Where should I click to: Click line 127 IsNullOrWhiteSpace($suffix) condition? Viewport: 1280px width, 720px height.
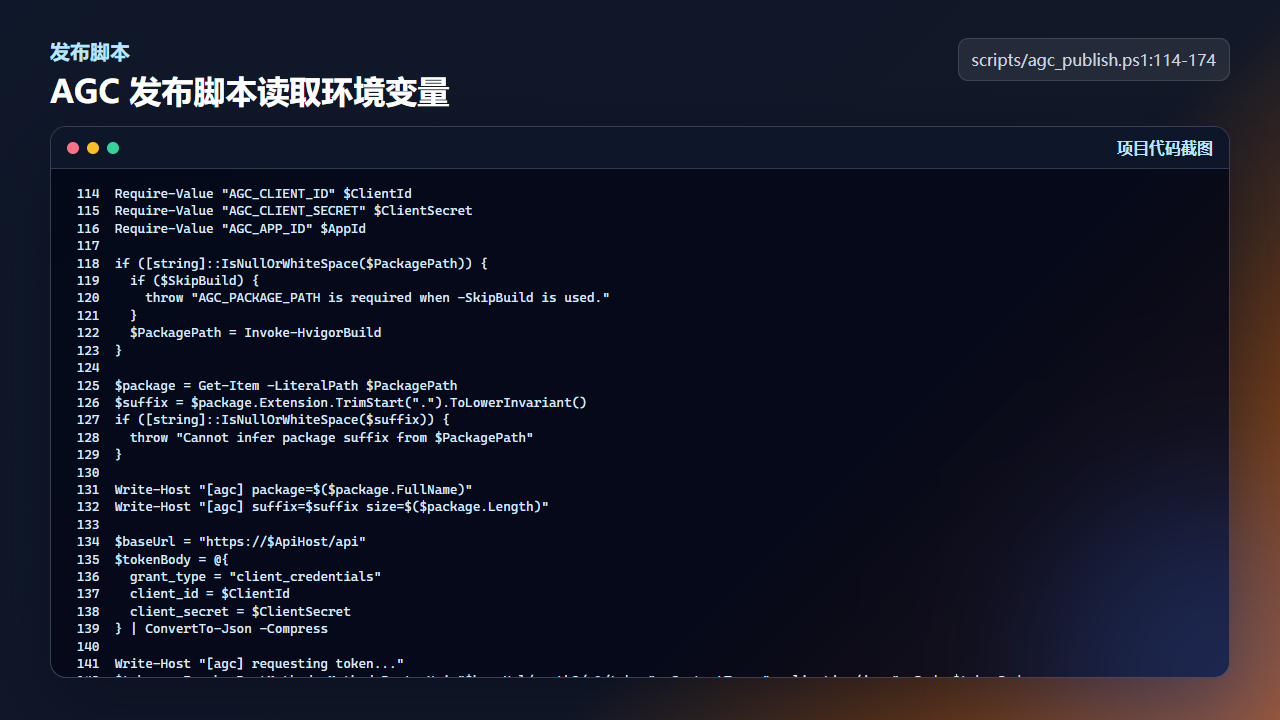[282, 420]
